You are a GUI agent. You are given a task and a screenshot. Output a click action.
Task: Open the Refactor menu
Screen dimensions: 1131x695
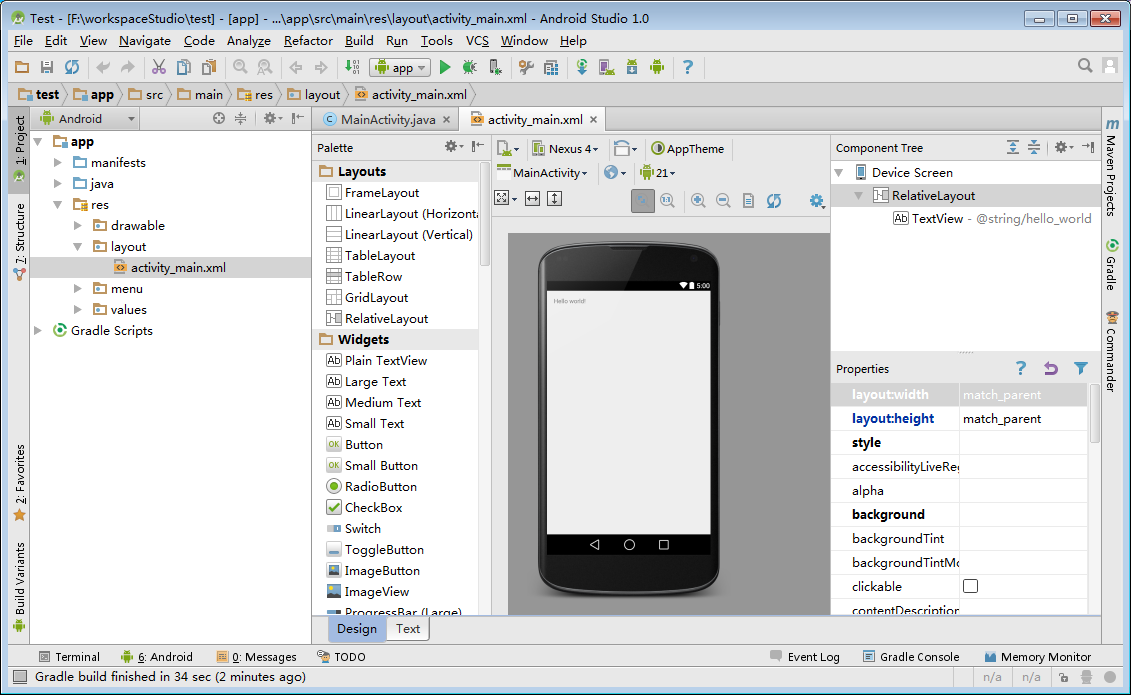point(308,40)
